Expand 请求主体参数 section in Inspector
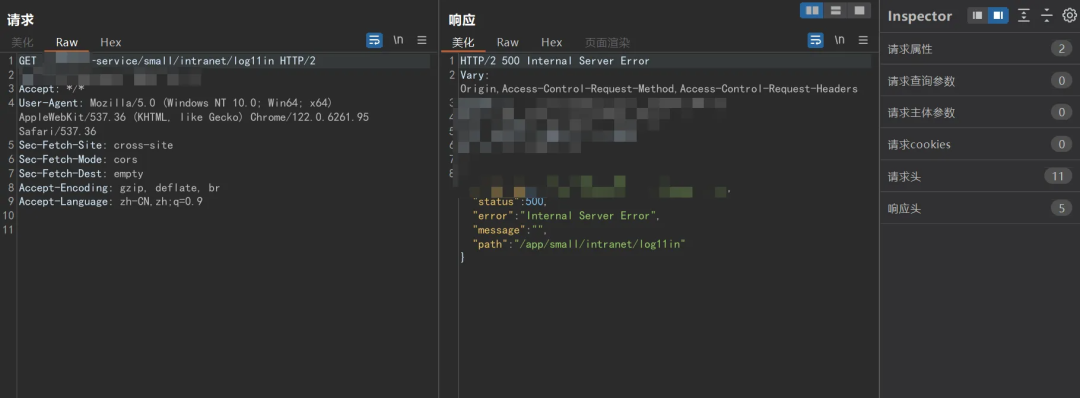Image resolution: width=1080 pixels, height=398 pixels. coord(980,112)
